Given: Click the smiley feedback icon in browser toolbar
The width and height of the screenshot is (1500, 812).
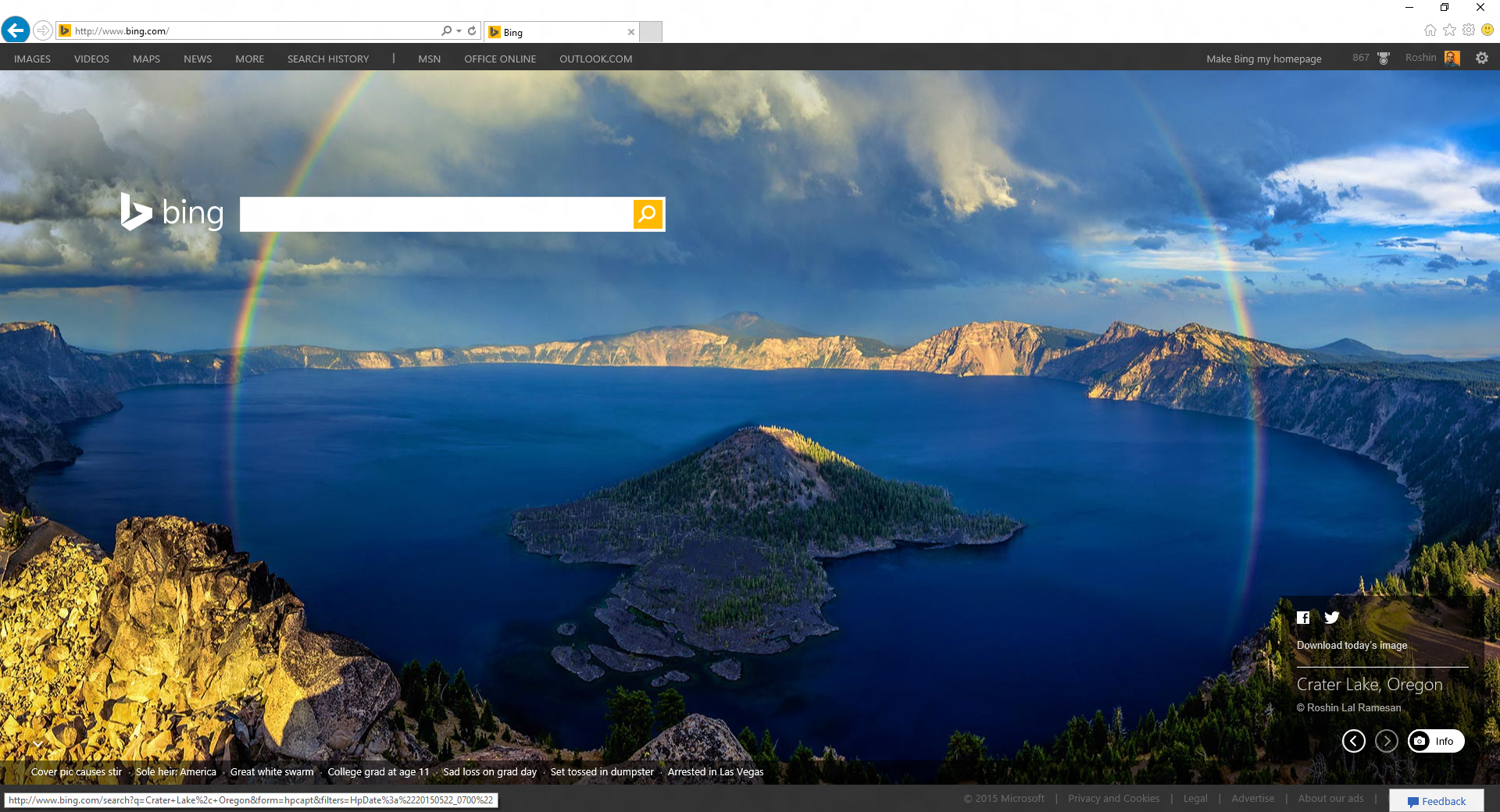Looking at the screenshot, I should coord(1487,30).
